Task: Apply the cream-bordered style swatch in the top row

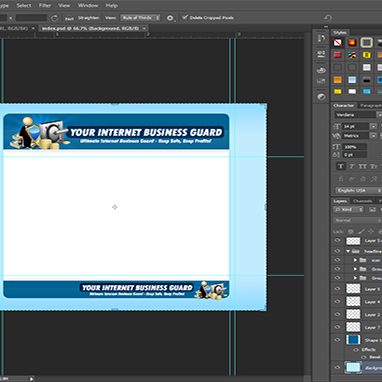Action: [366, 43]
